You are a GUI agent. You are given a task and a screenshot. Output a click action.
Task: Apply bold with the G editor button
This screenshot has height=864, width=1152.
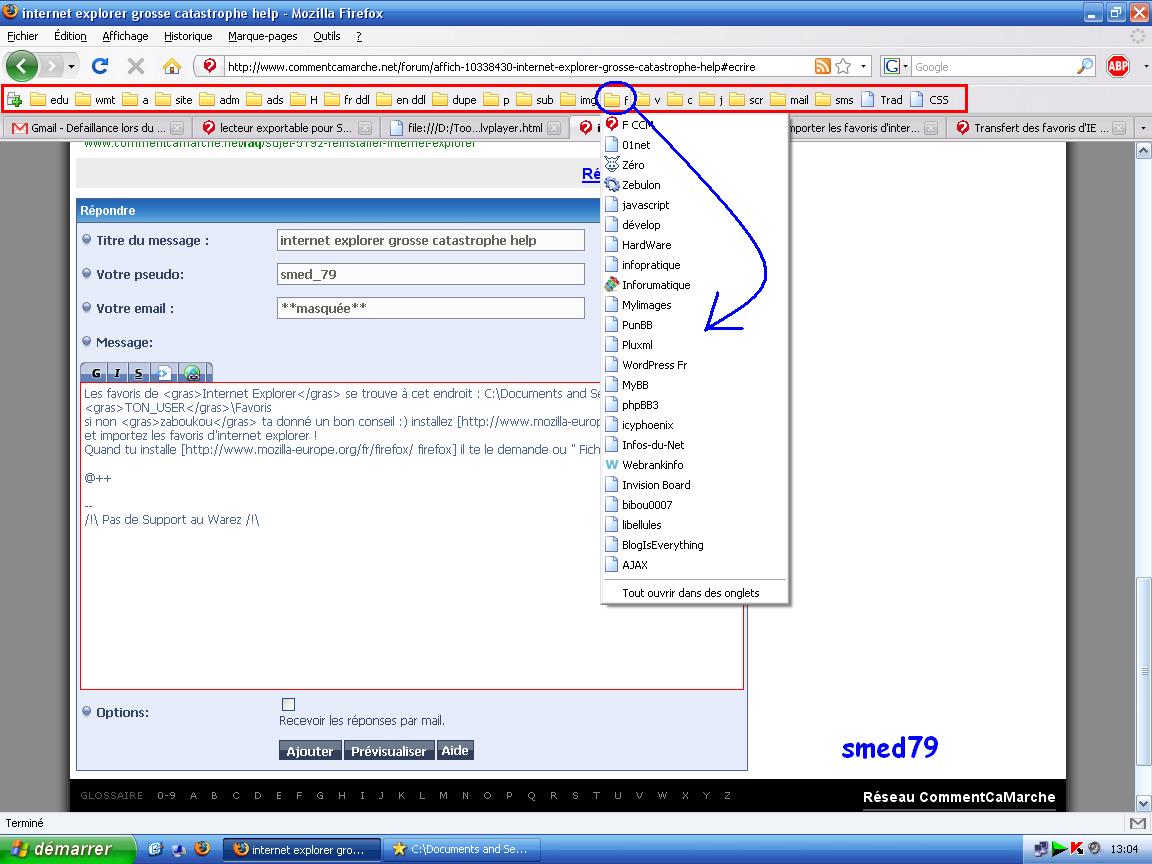(x=97, y=374)
